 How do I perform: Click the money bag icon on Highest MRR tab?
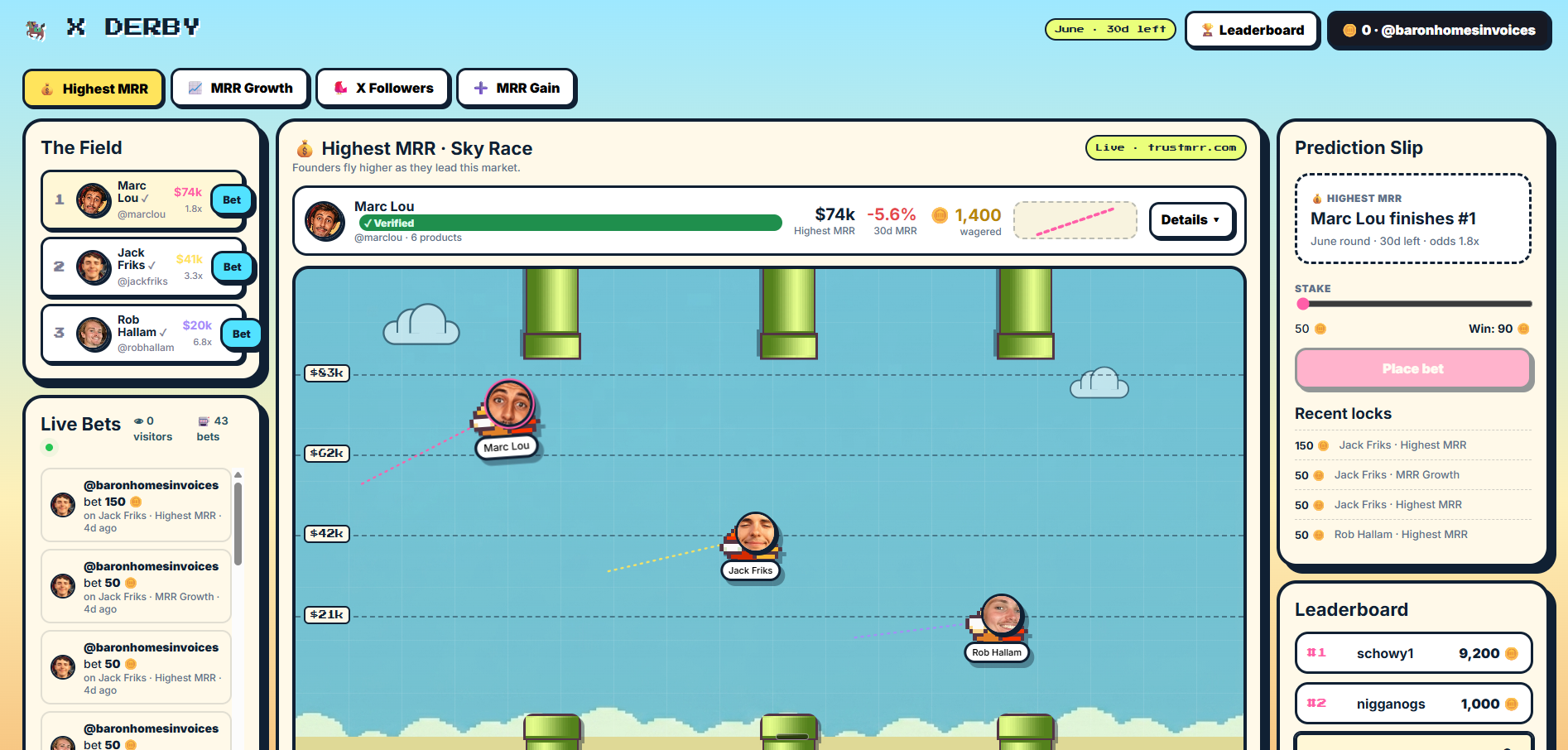(x=47, y=89)
